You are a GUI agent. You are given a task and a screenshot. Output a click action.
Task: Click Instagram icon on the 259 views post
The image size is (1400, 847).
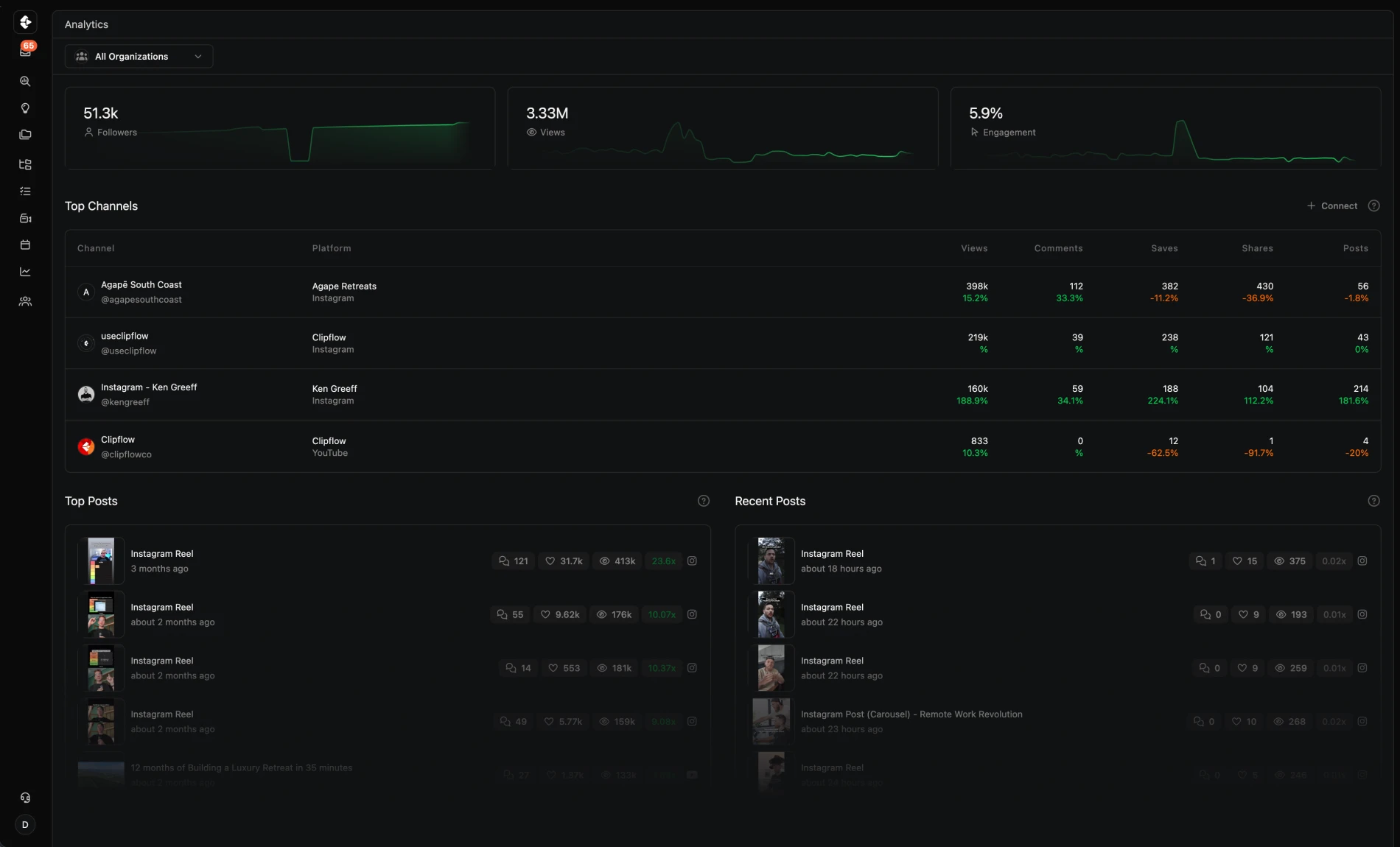[x=1362, y=668]
